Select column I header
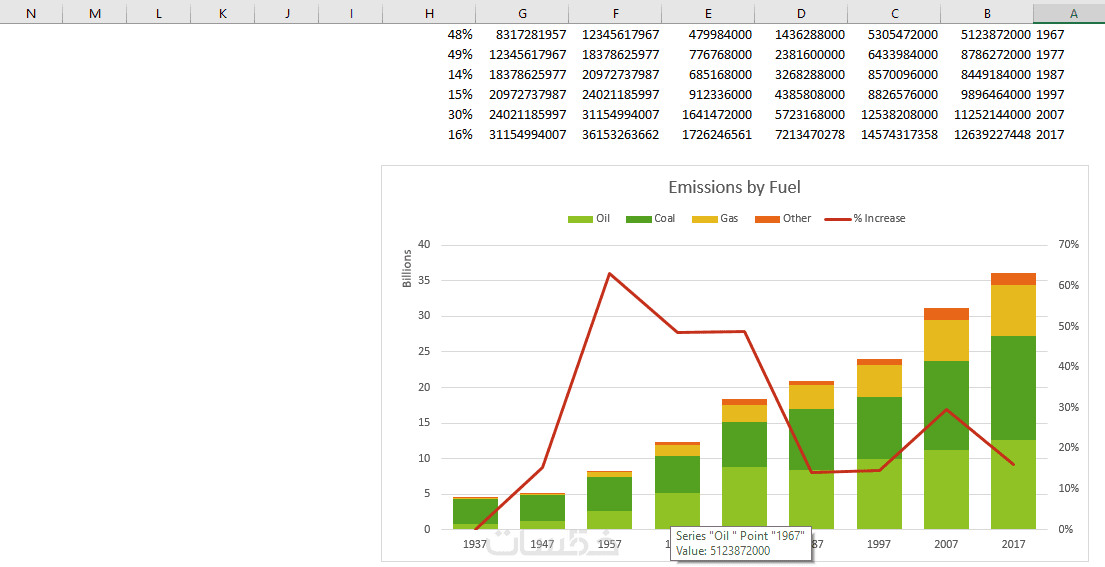1105x567 pixels. [351, 13]
